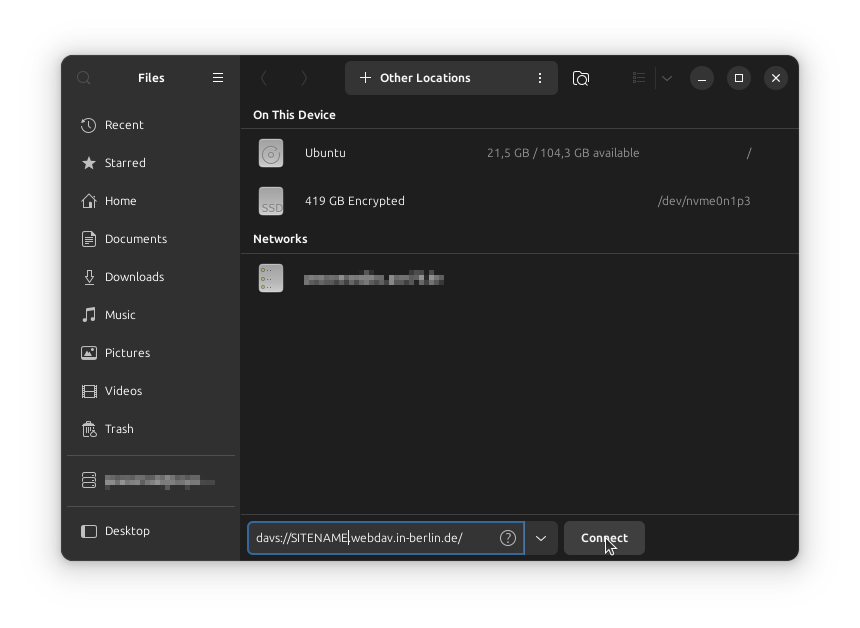Click the search folder icon in toolbar
Image resolution: width=860 pixels, height=628 pixels.
pyautogui.click(x=581, y=78)
